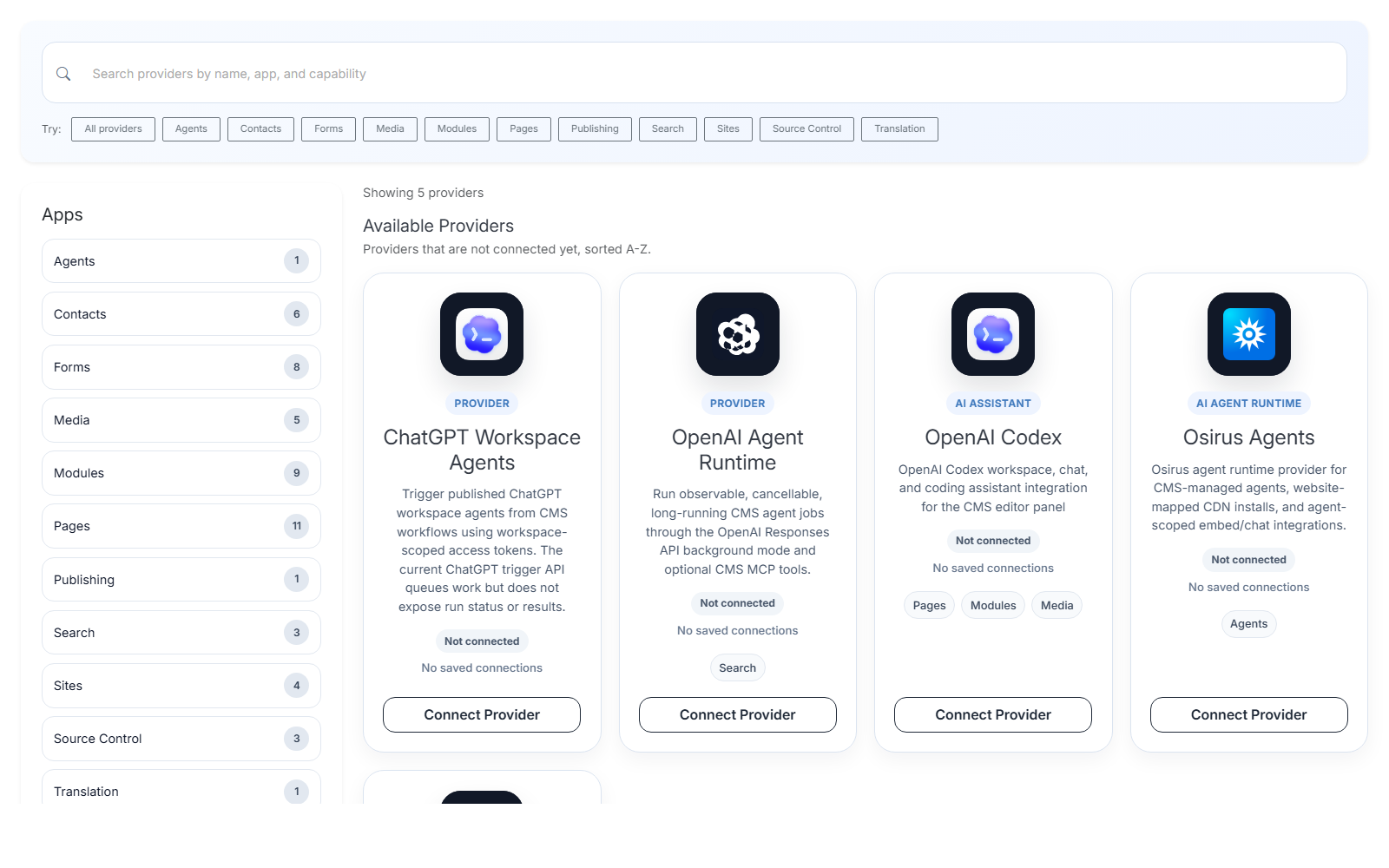The width and height of the screenshot is (1389, 868).
Task: Apply the Translation suggestion chip
Action: 899,129
